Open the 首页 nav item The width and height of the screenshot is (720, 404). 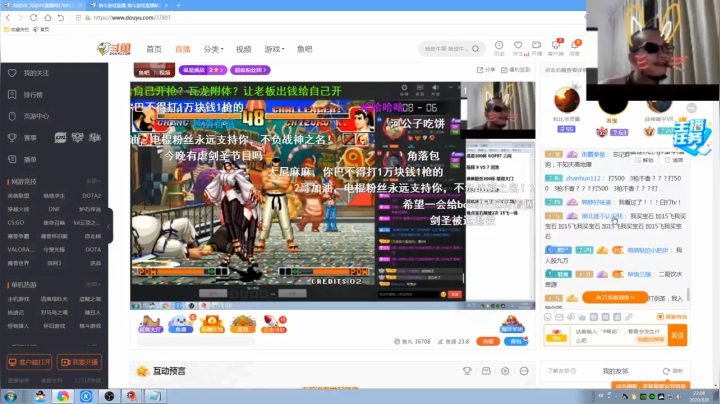click(154, 49)
